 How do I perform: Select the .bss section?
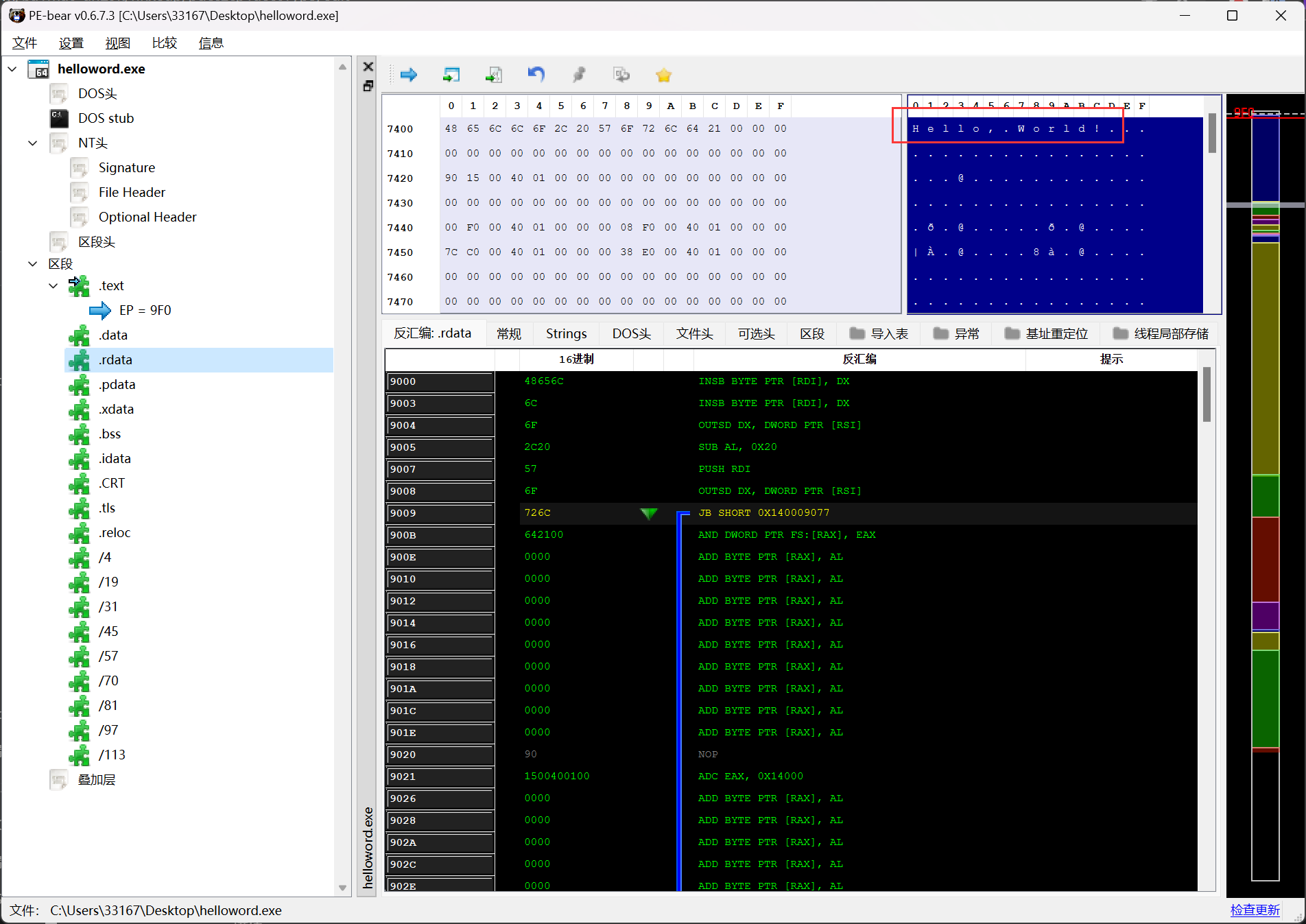pos(110,434)
